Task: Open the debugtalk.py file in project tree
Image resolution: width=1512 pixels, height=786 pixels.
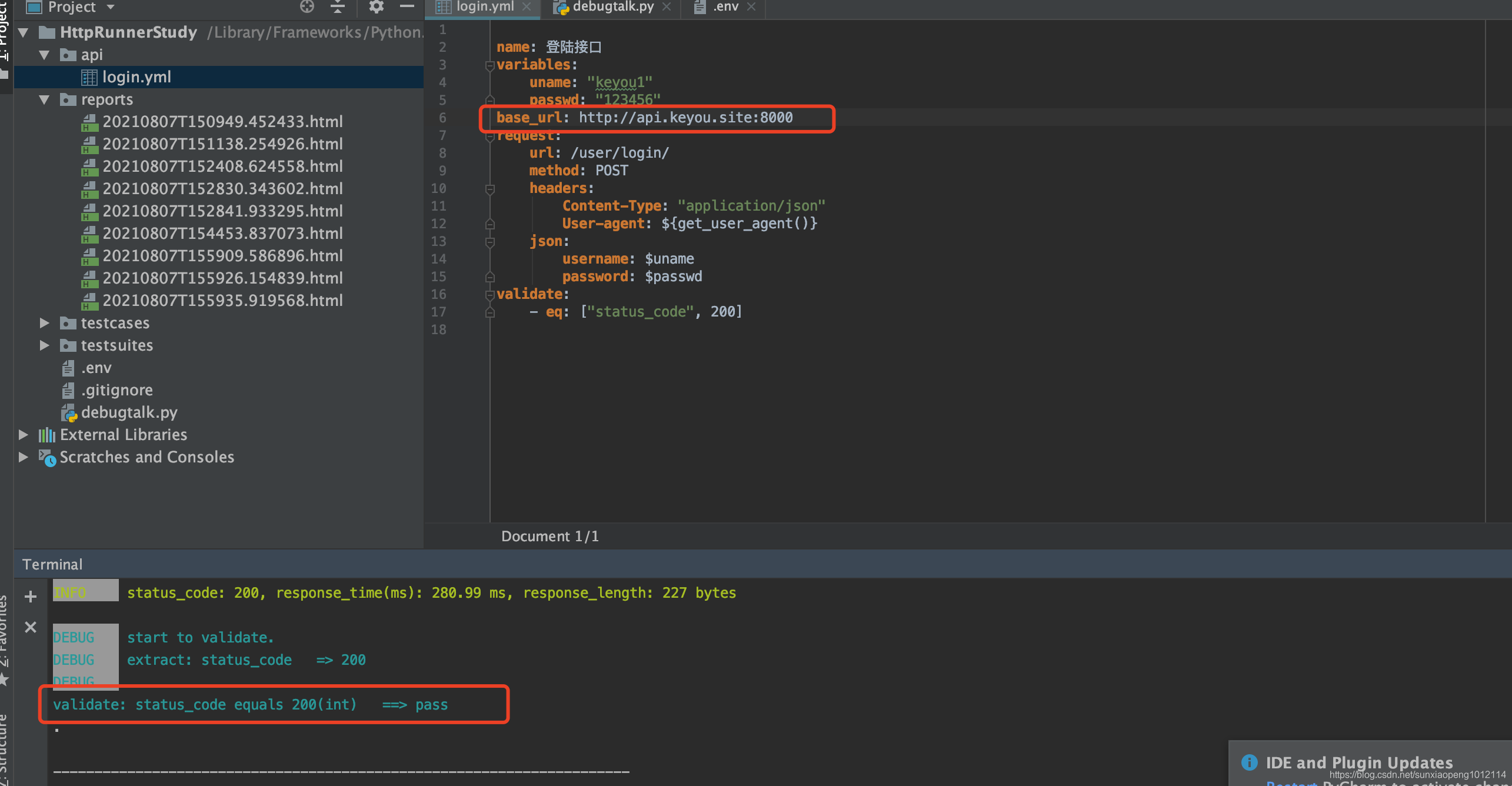Action: tap(129, 412)
